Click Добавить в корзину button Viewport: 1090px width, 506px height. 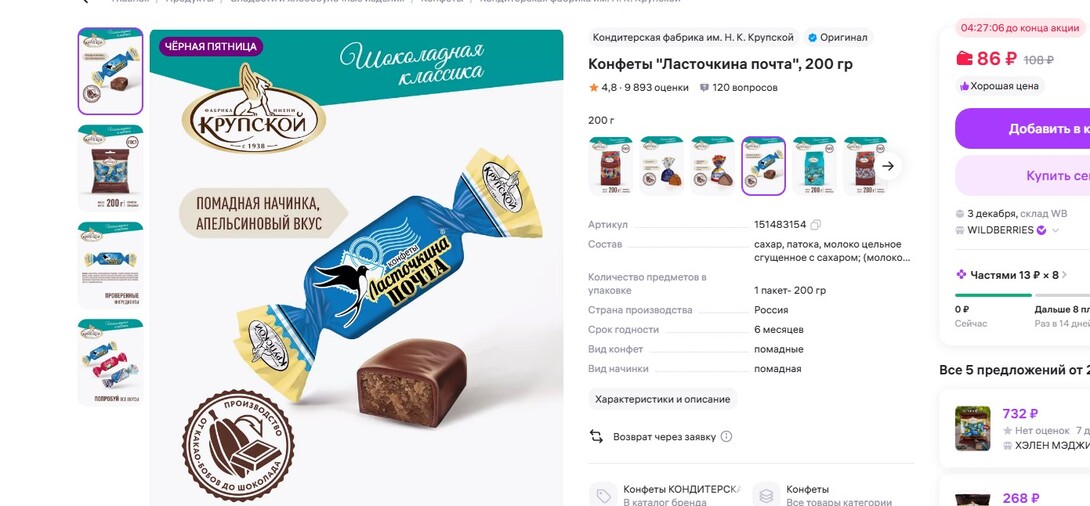coord(1023,129)
